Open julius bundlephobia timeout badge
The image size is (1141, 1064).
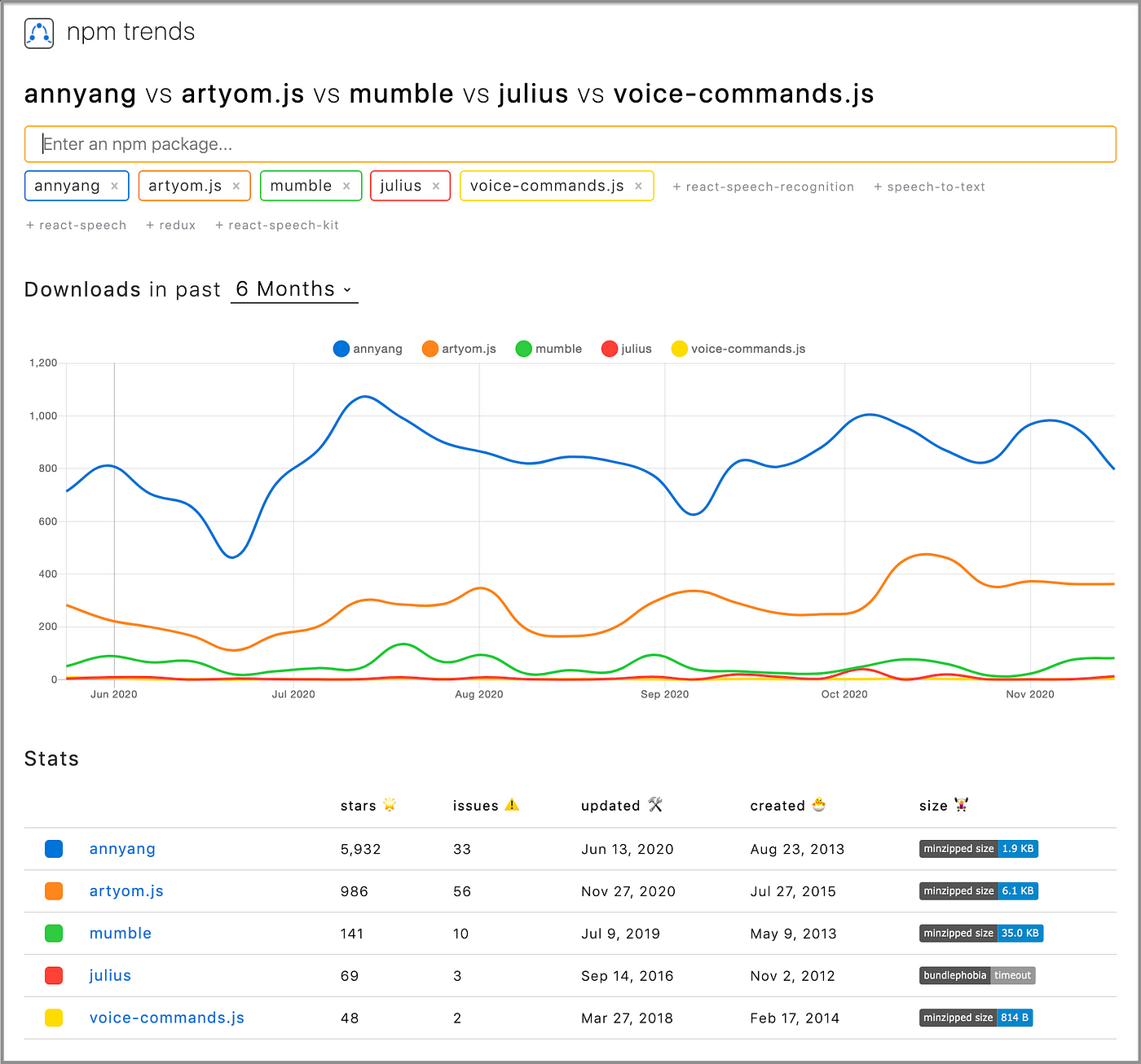point(977,976)
